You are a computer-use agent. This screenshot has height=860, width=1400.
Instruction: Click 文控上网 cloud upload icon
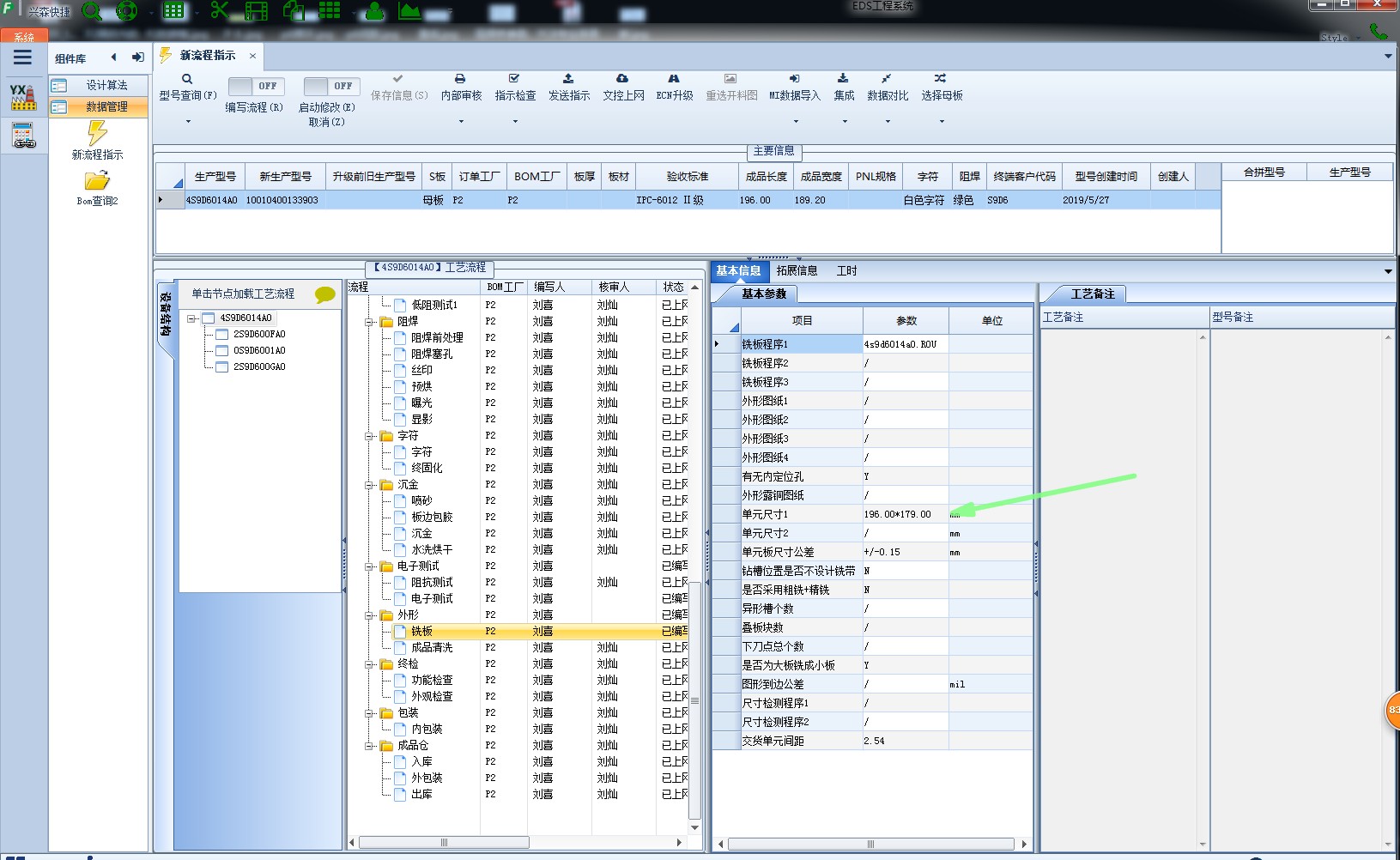[x=622, y=78]
